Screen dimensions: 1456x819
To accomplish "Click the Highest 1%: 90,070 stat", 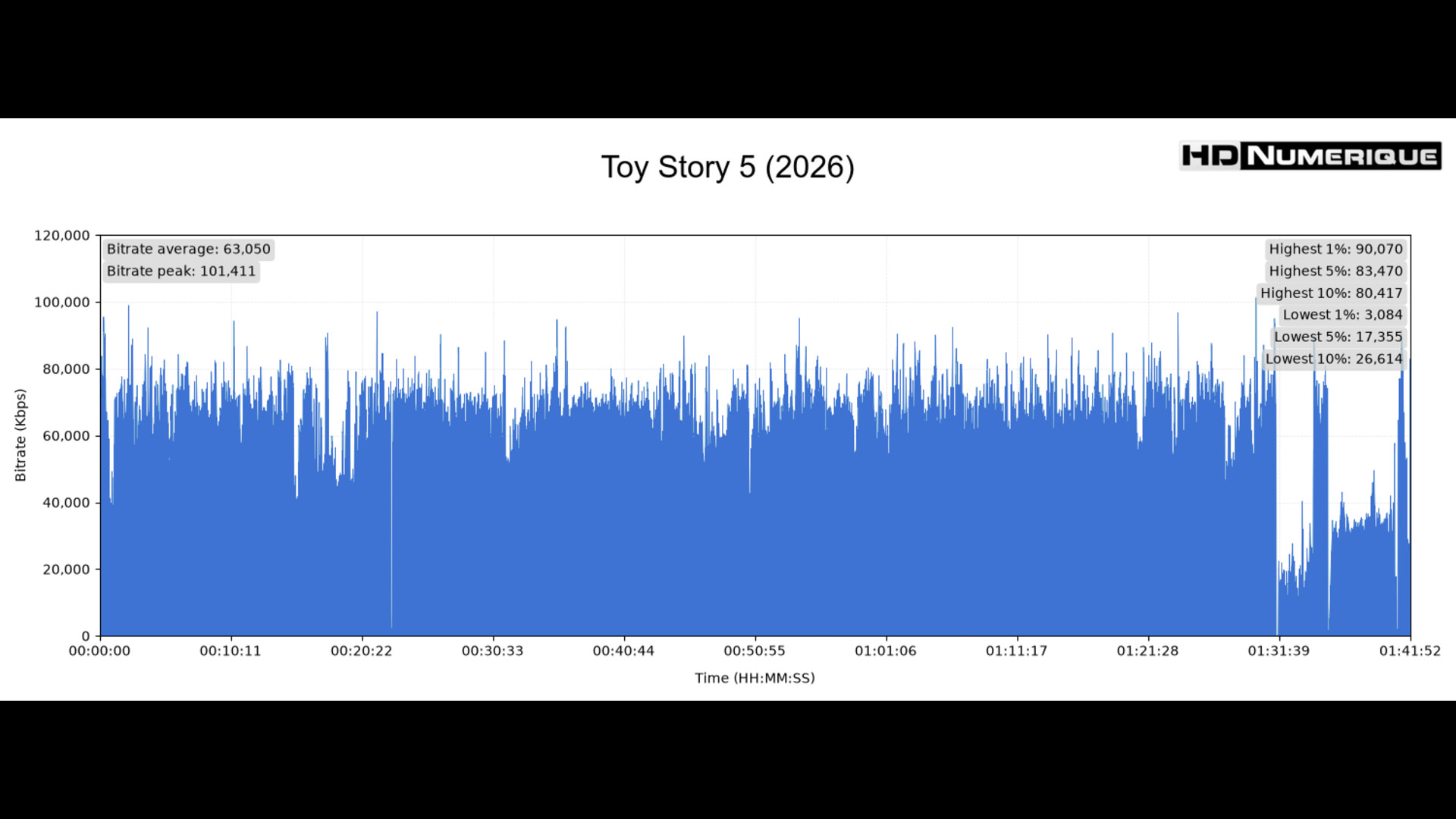I will tap(1335, 249).
